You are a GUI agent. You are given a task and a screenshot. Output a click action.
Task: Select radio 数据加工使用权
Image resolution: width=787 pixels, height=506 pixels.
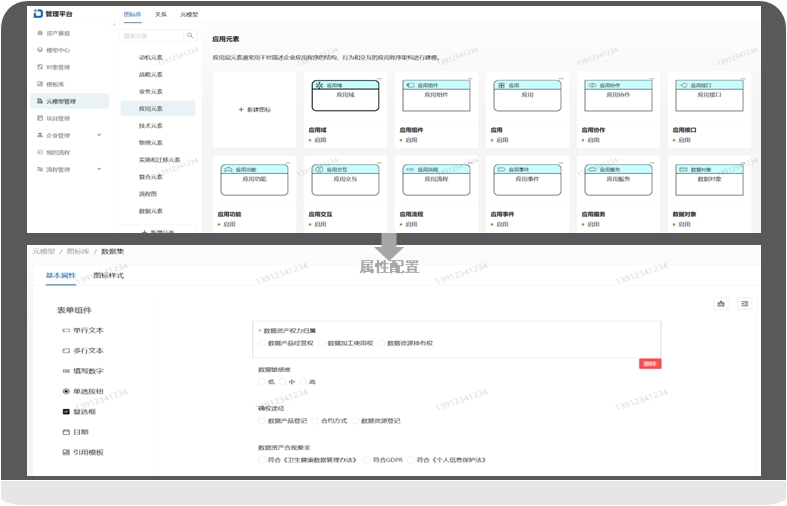click(x=321, y=343)
